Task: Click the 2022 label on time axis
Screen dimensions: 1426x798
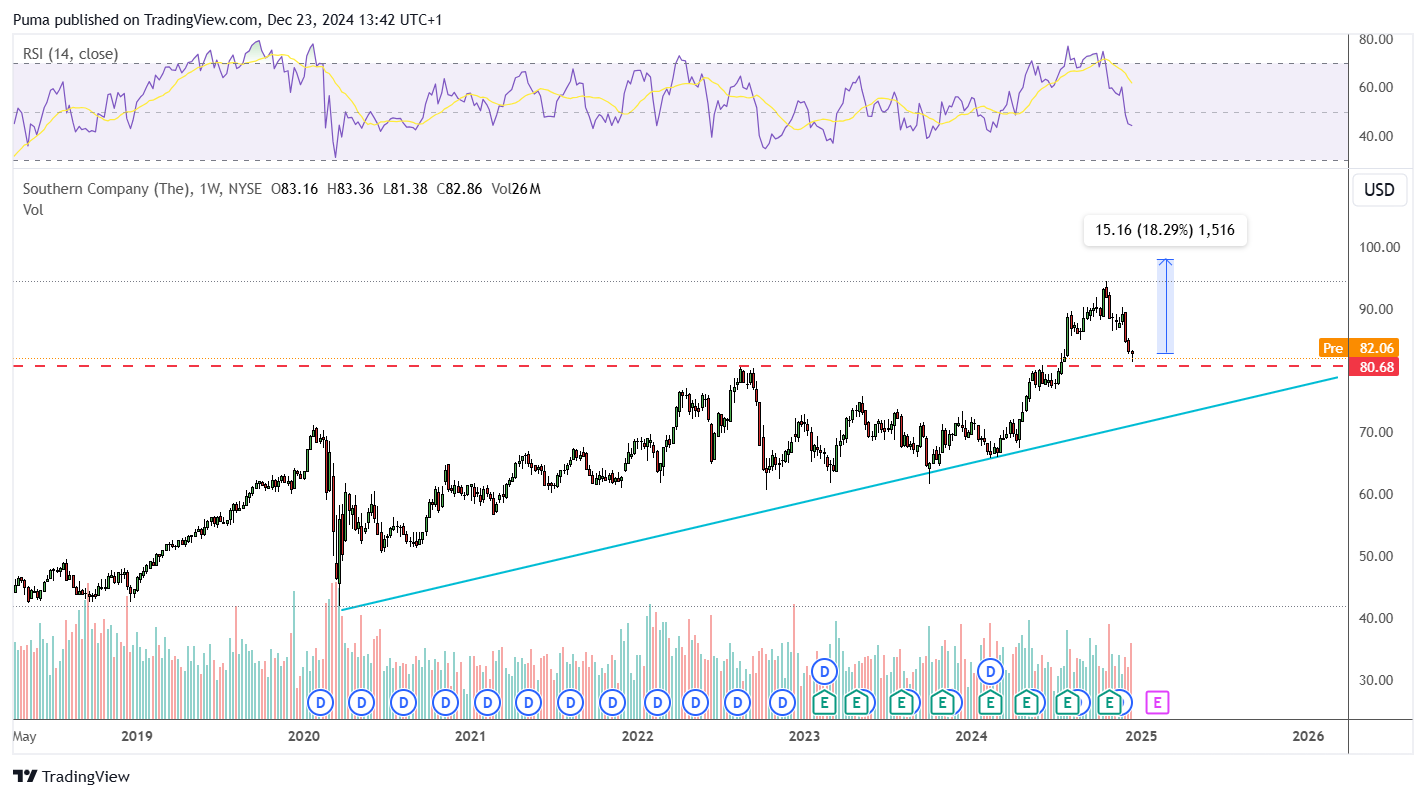Action: click(x=637, y=737)
